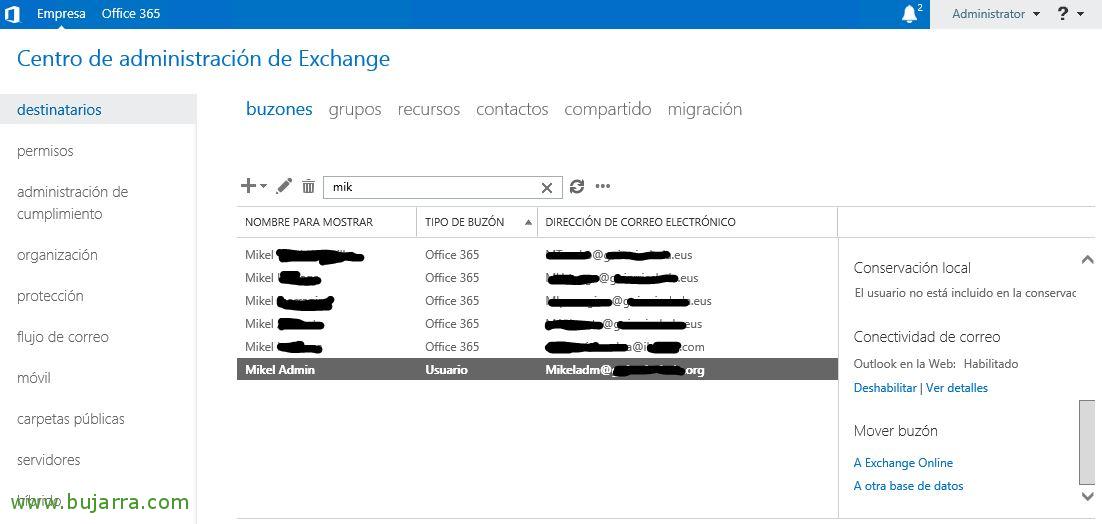The height and width of the screenshot is (524, 1102).
Task: Click the Office logo icon
Action: [x=13, y=14]
